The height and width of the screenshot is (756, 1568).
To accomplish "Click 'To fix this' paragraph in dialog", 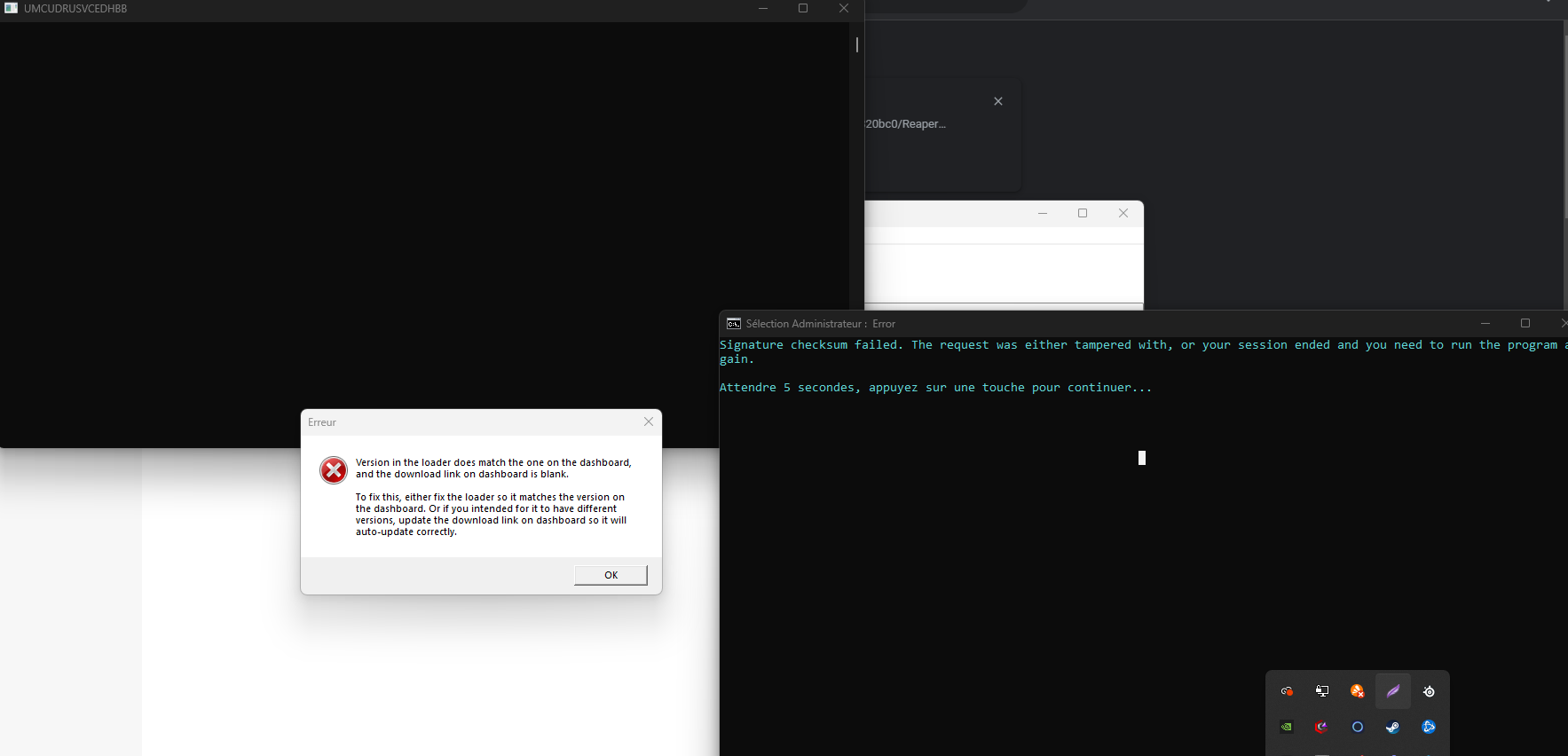I will 491,515.
